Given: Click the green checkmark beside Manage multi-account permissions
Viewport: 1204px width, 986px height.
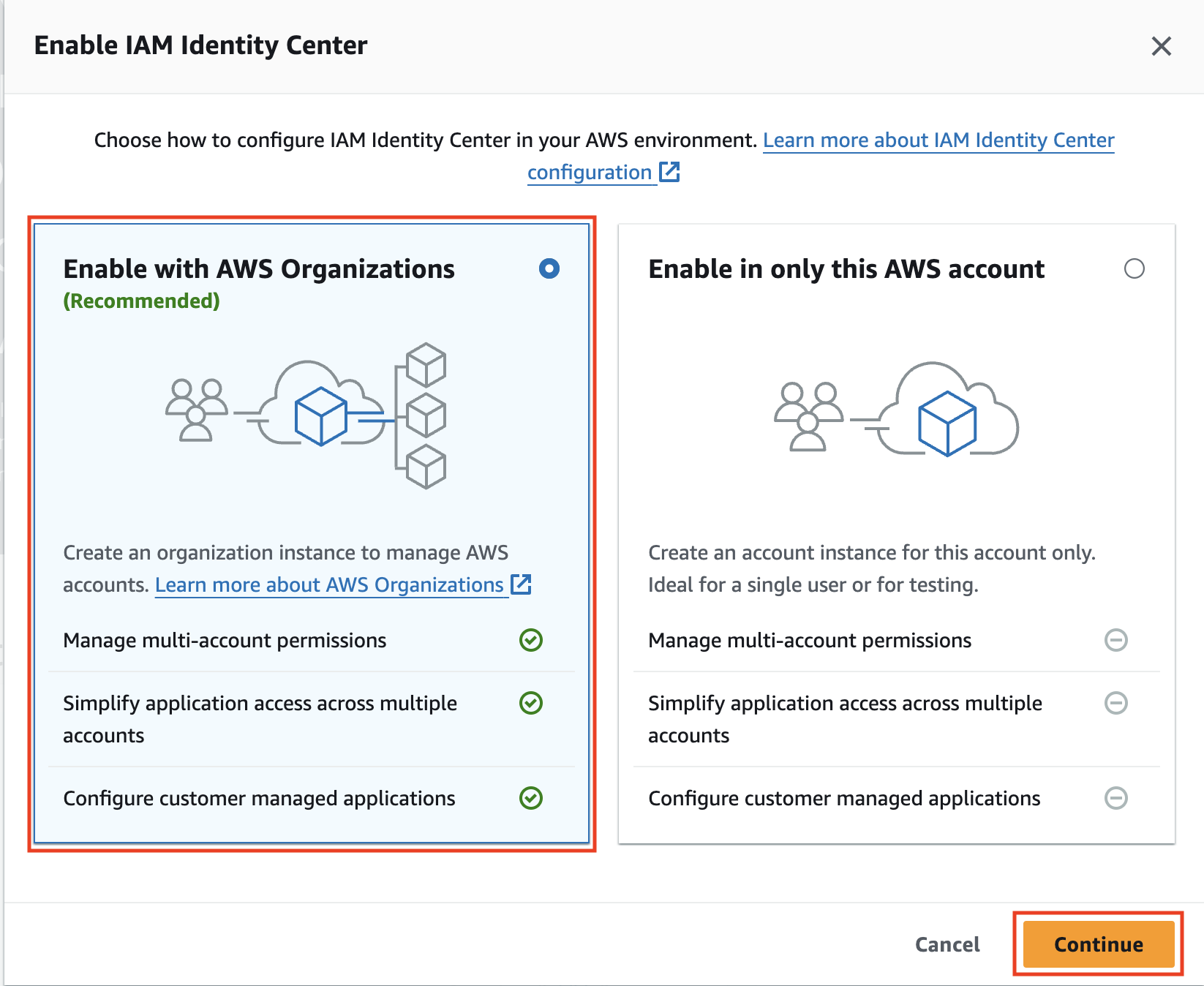Looking at the screenshot, I should click(x=531, y=641).
